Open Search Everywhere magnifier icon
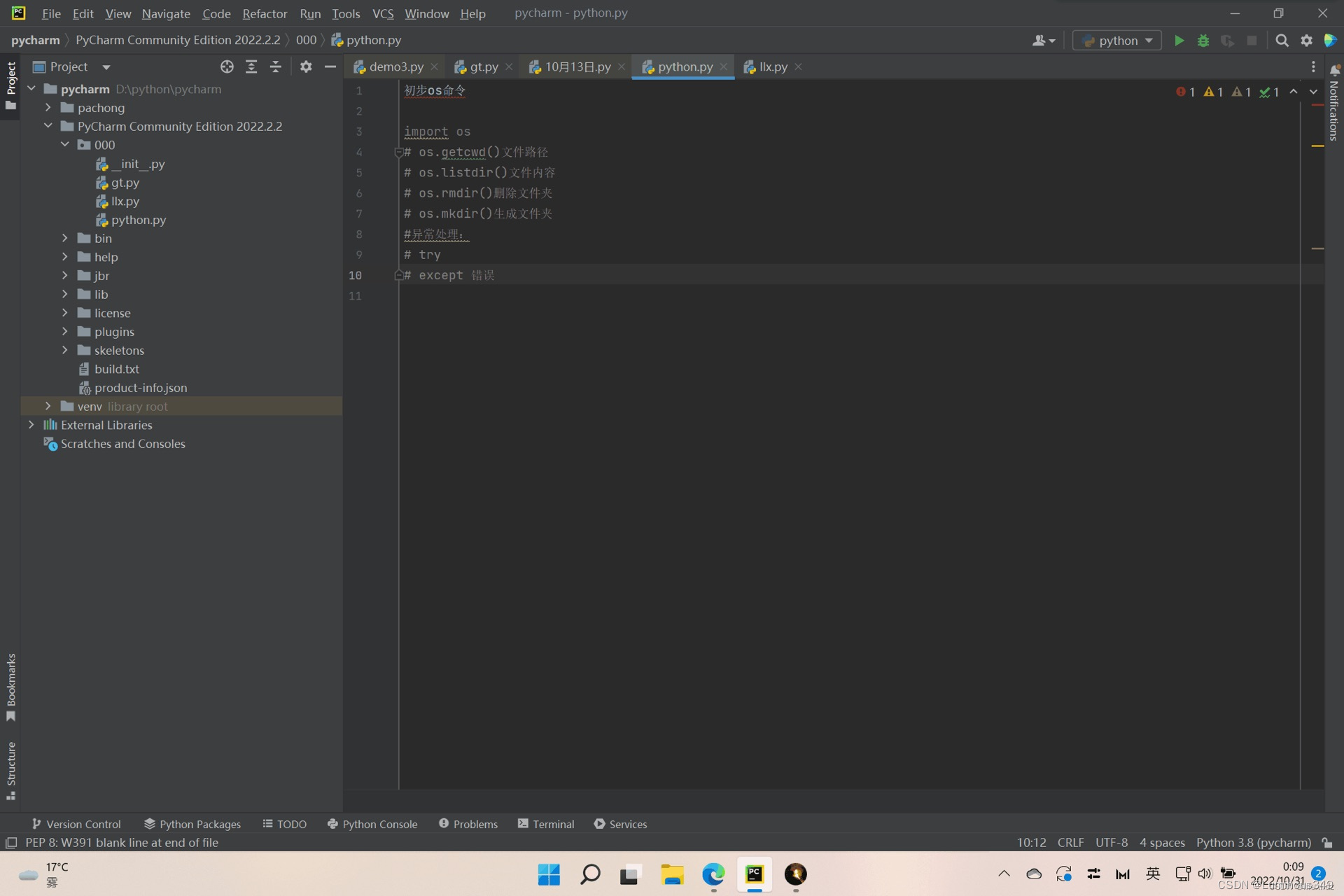 click(x=1282, y=41)
